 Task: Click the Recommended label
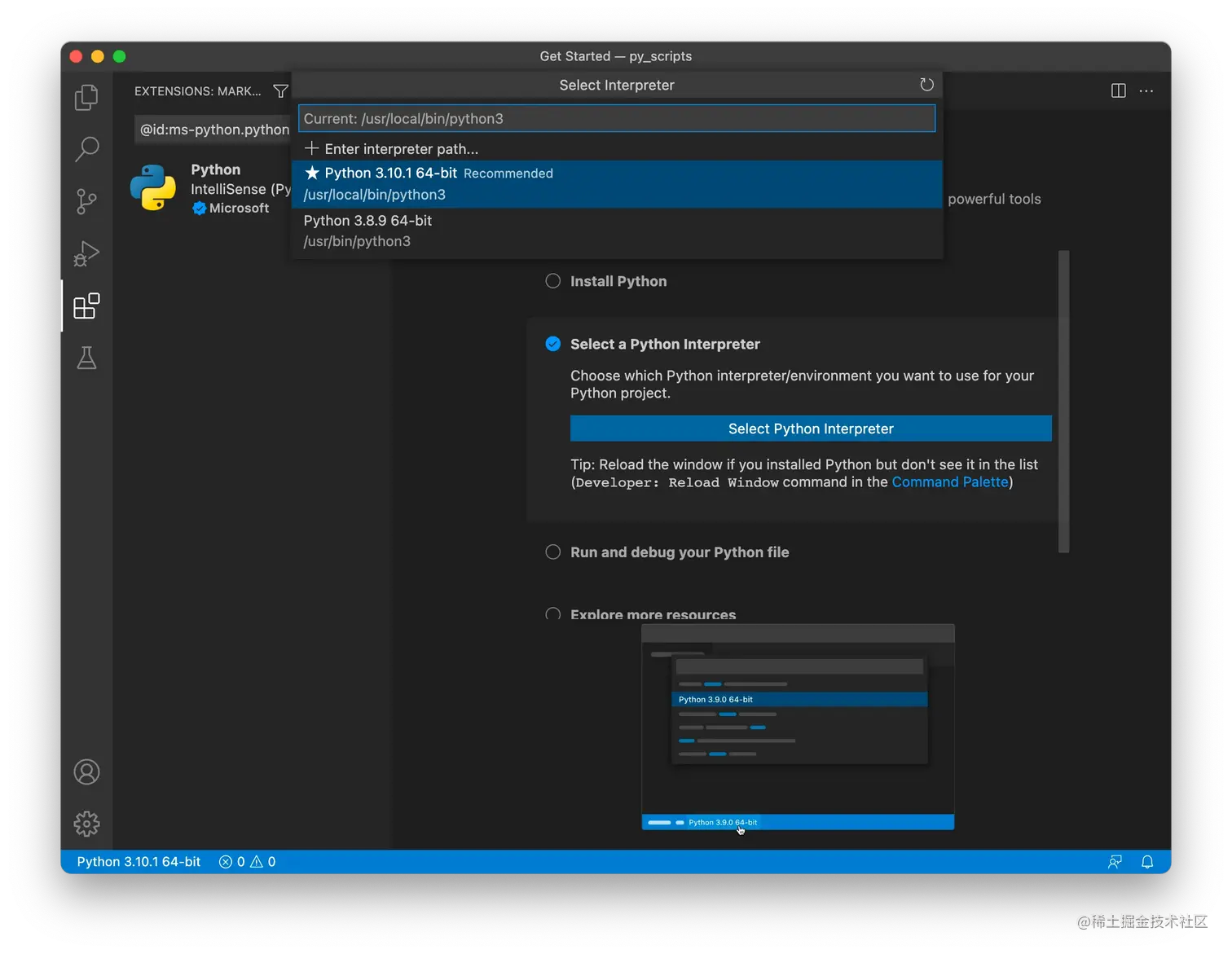point(508,174)
